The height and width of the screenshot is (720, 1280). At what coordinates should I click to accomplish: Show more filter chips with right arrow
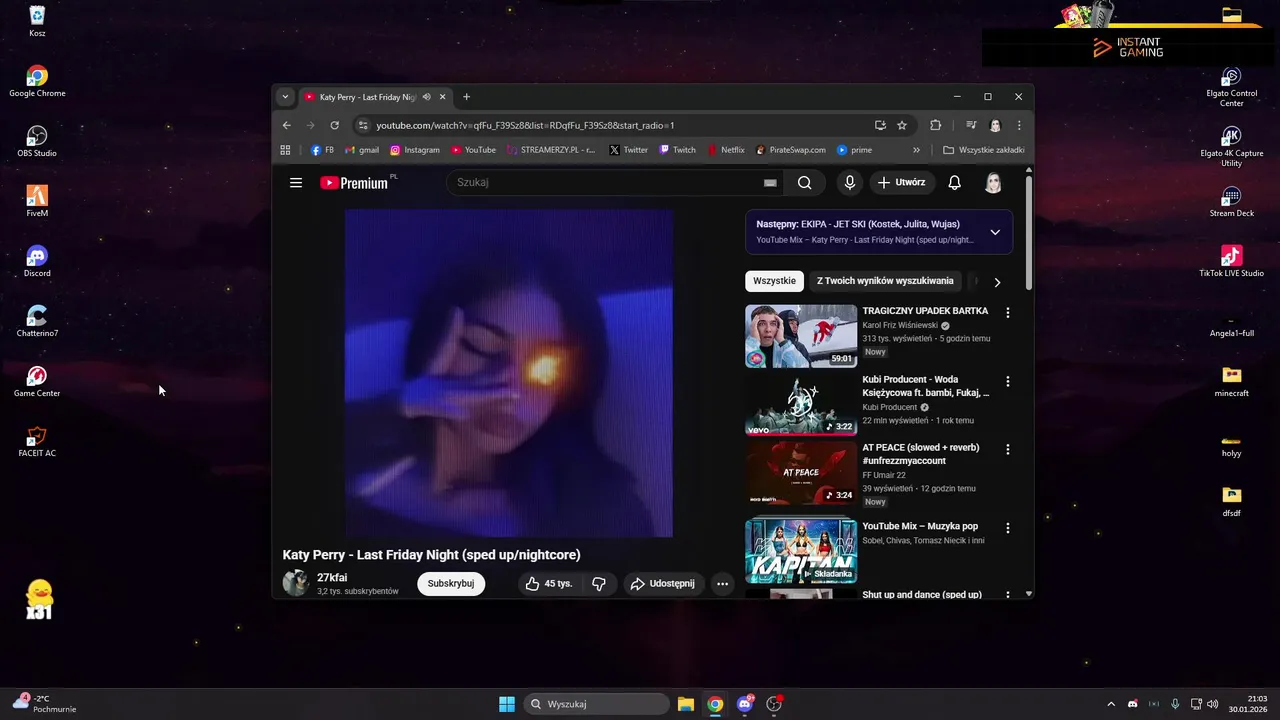coord(997,282)
